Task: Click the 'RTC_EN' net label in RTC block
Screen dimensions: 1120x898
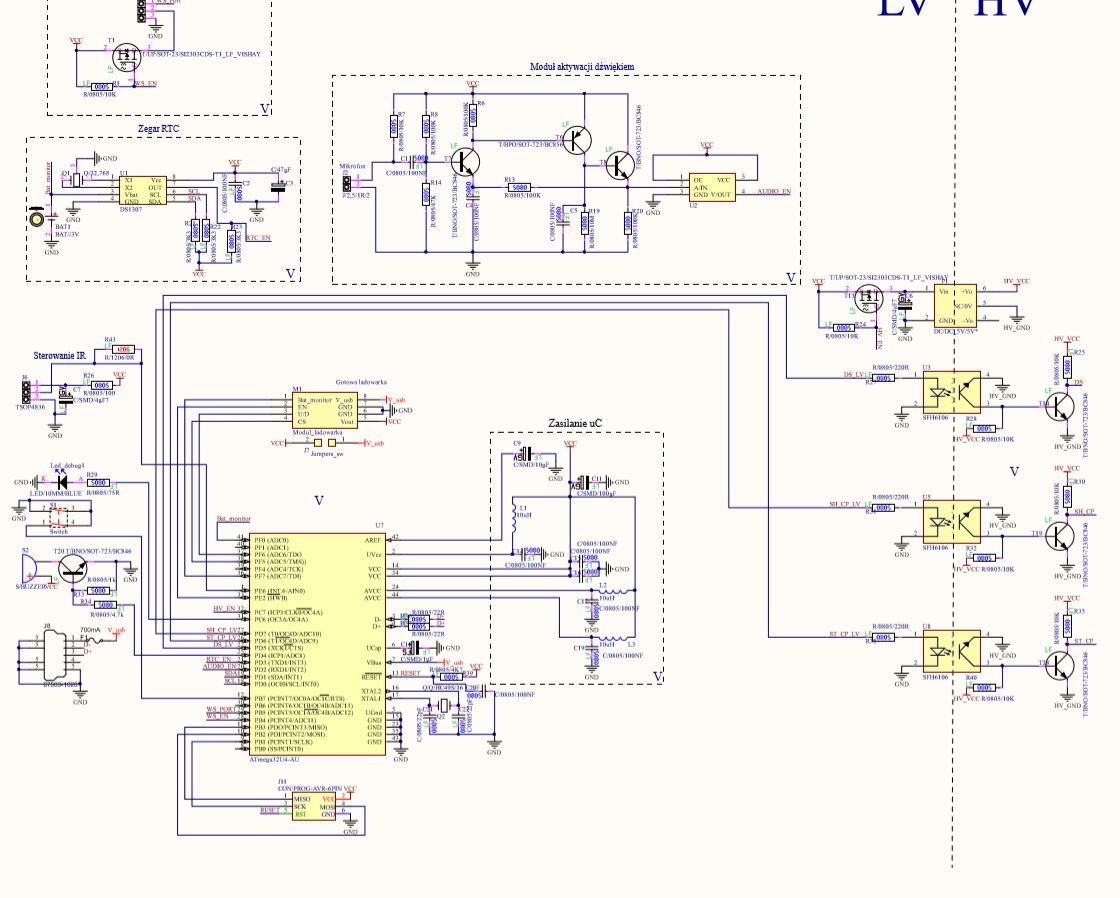Action: coord(259,238)
